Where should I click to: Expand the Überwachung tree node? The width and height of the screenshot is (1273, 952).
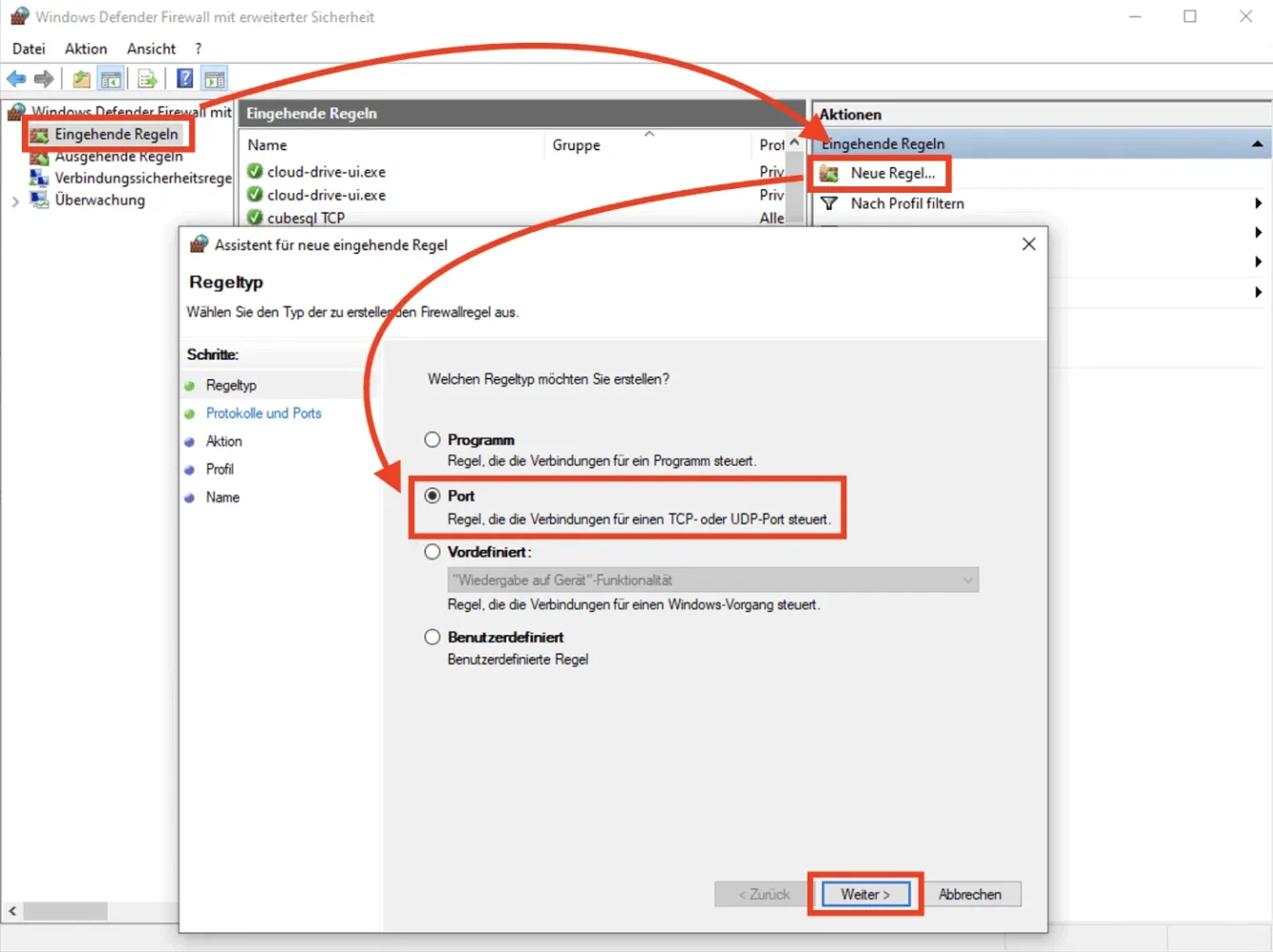coord(15,200)
